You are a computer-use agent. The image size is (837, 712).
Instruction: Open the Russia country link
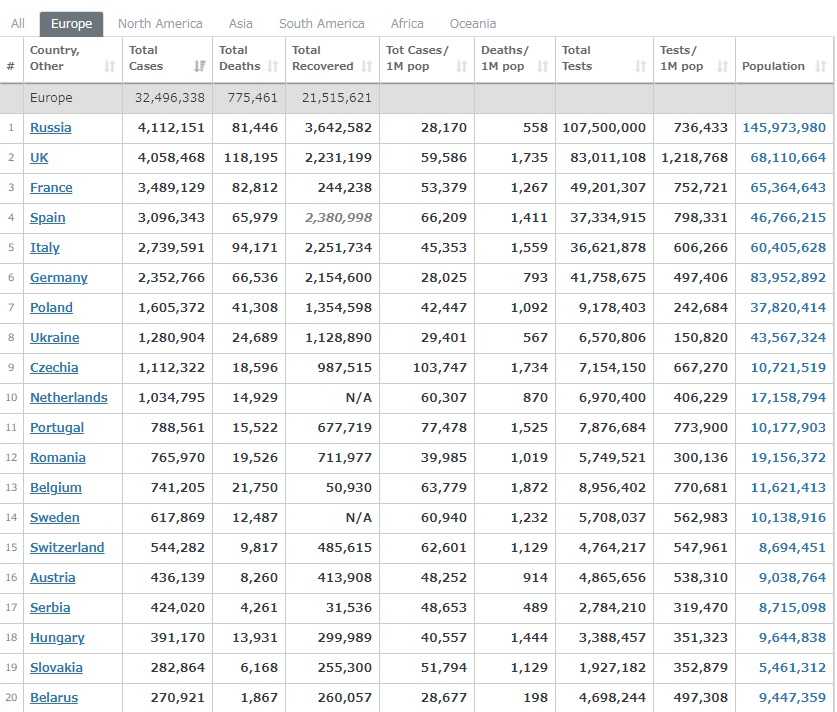(x=50, y=128)
